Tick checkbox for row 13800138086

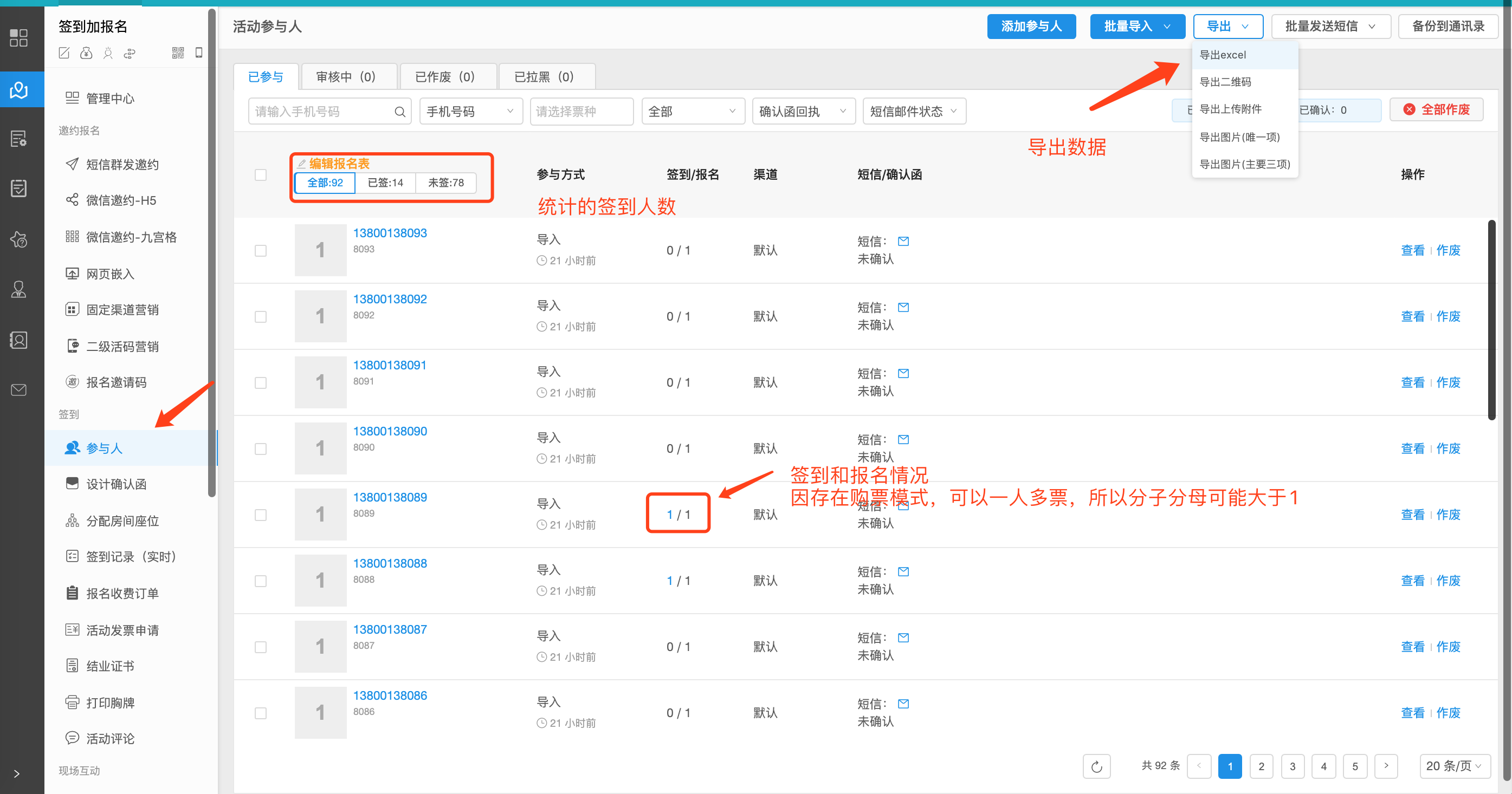(x=261, y=713)
